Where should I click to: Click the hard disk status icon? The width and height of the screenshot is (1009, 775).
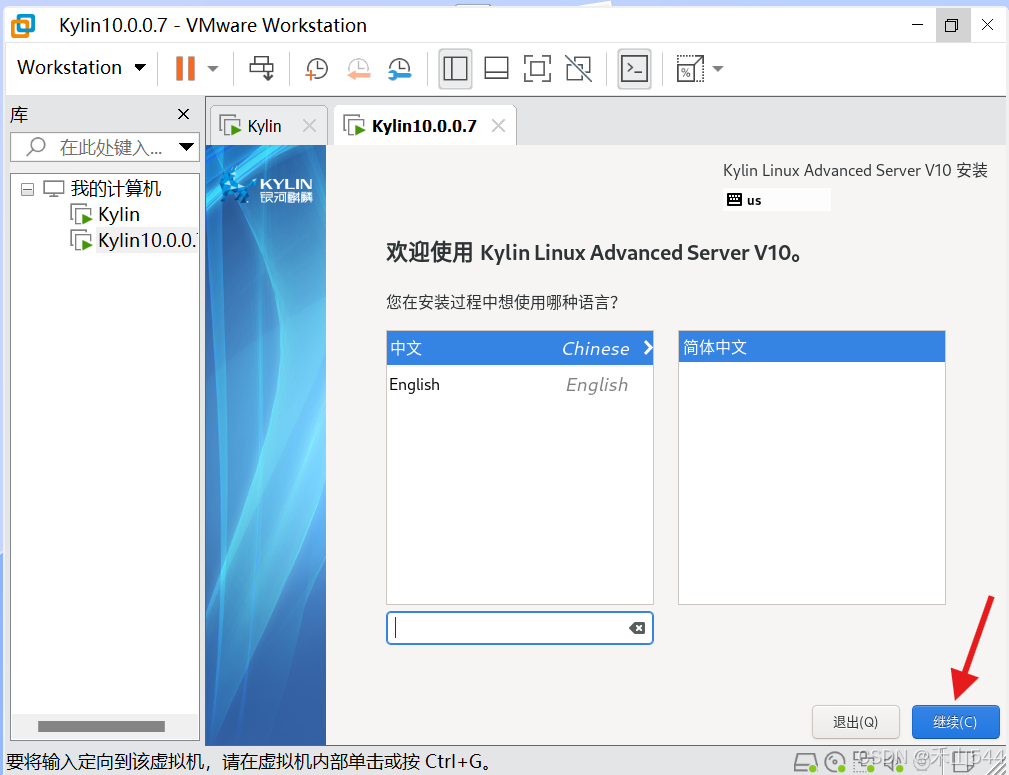805,763
